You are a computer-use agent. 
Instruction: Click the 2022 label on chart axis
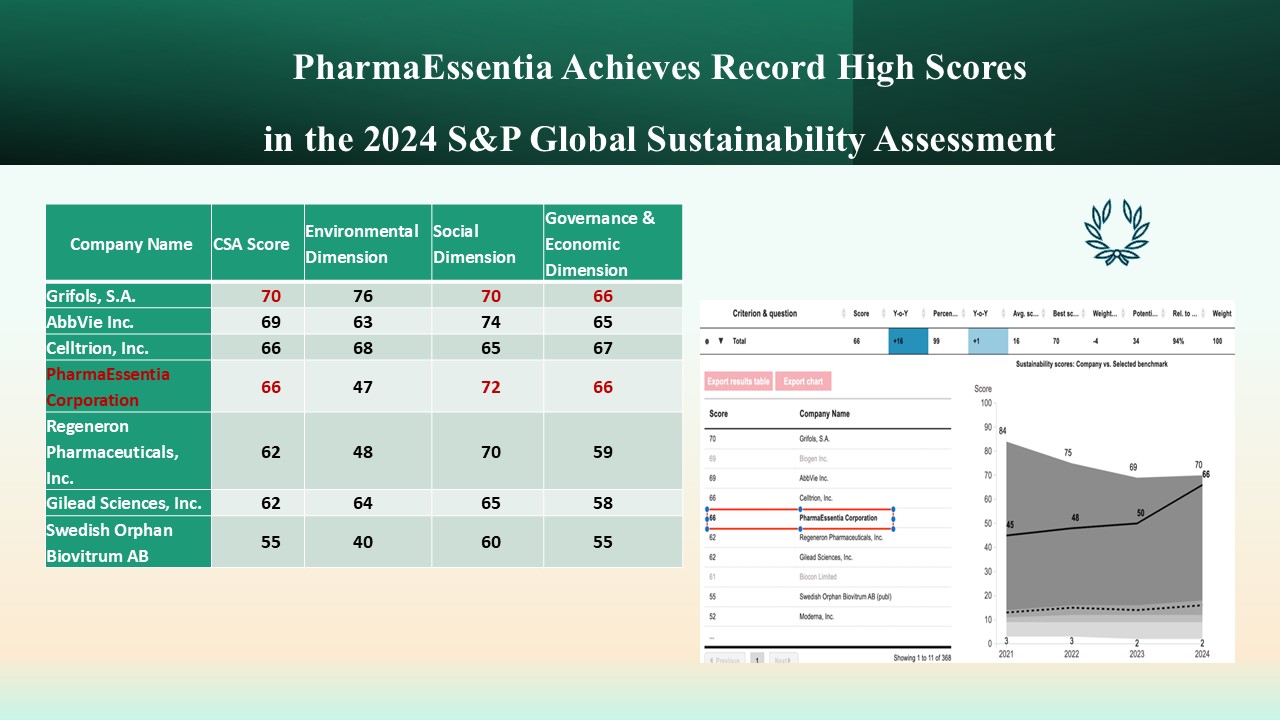tap(1071, 654)
